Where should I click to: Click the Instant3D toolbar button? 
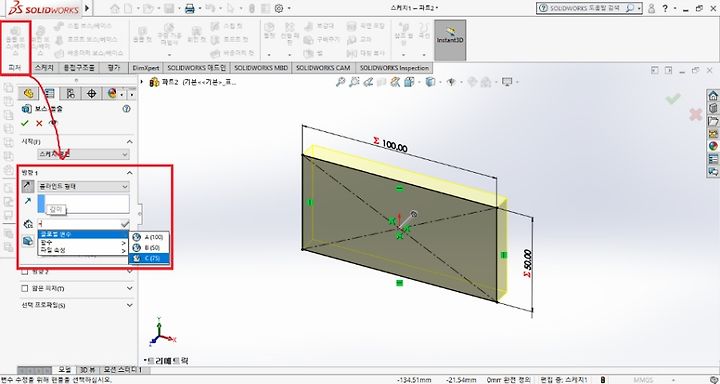coord(450,40)
